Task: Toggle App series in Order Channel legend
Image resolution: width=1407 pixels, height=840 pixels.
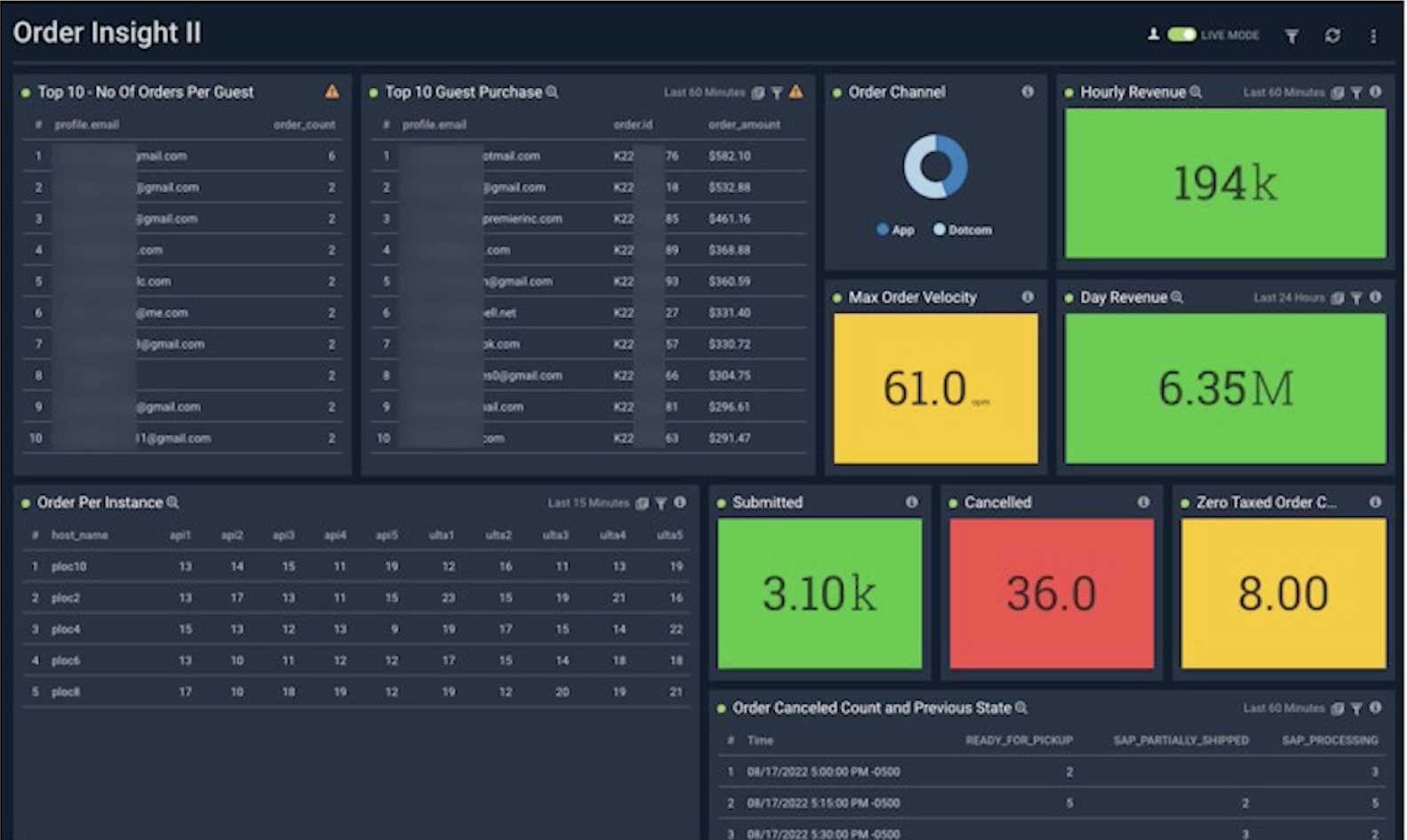Action: 895,229
